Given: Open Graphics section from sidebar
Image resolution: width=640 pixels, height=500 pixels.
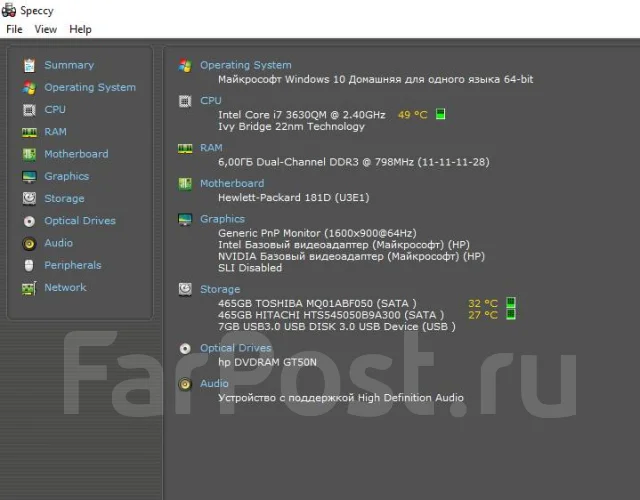Looking at the screenshot, I should [x=67, y=176].
